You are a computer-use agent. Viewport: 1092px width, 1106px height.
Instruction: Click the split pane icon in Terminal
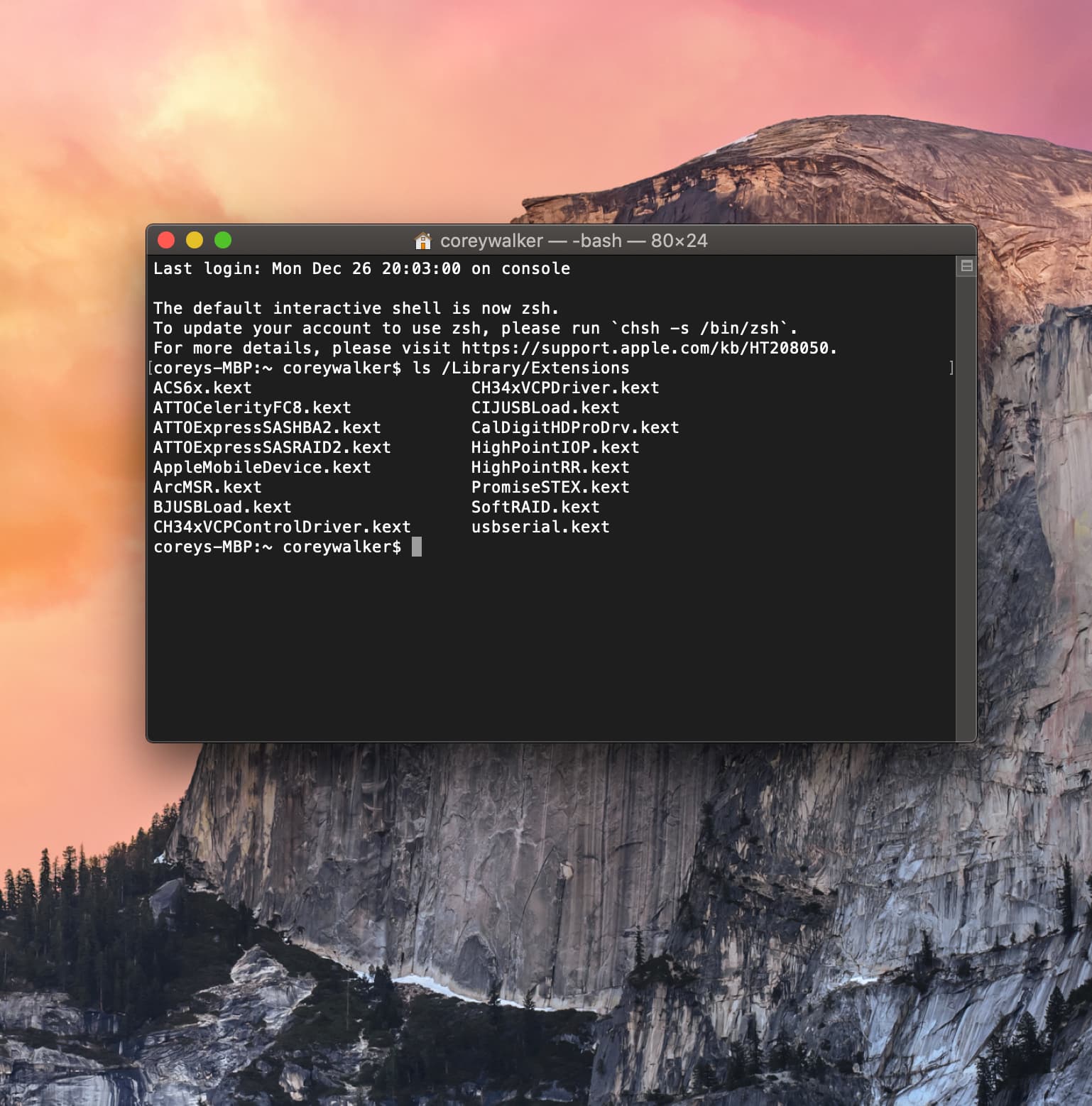coord(966,266)
